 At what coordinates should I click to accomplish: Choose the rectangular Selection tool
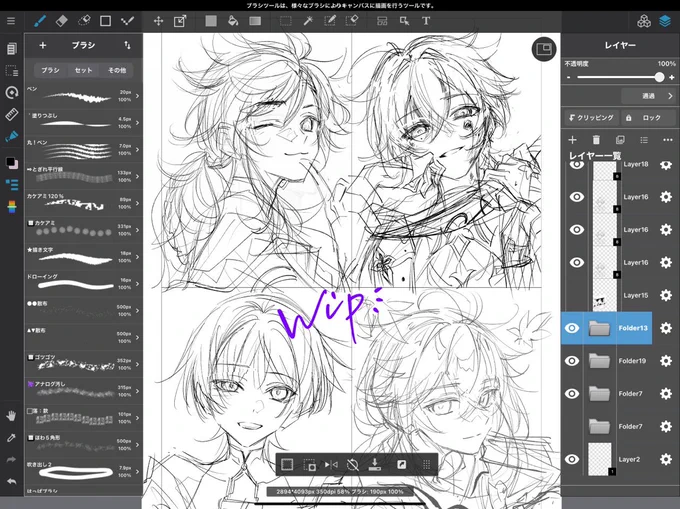pyautogui.click(x=286, y=21)
